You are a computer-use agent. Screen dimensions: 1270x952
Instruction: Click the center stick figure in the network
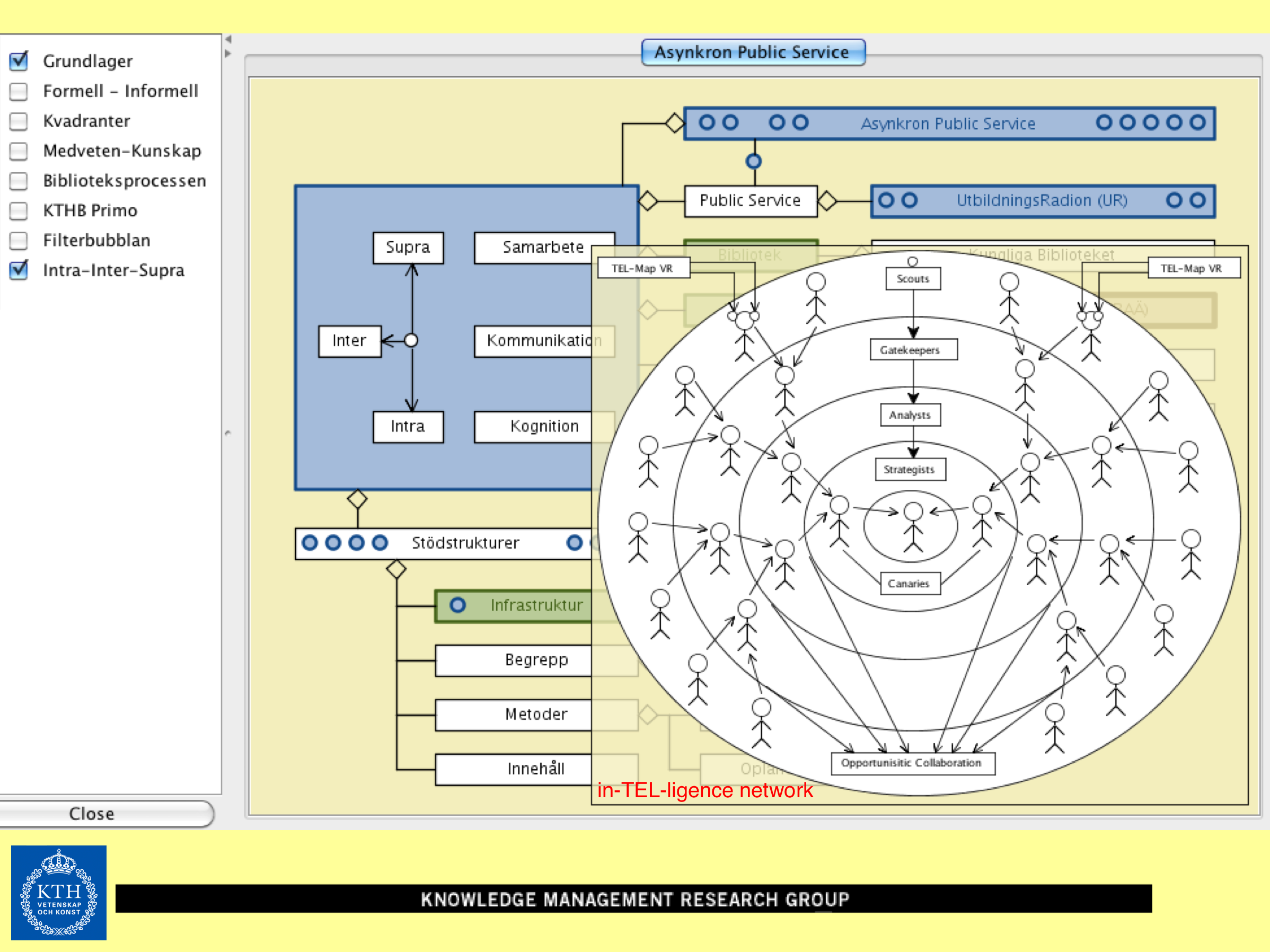(913, 525)
